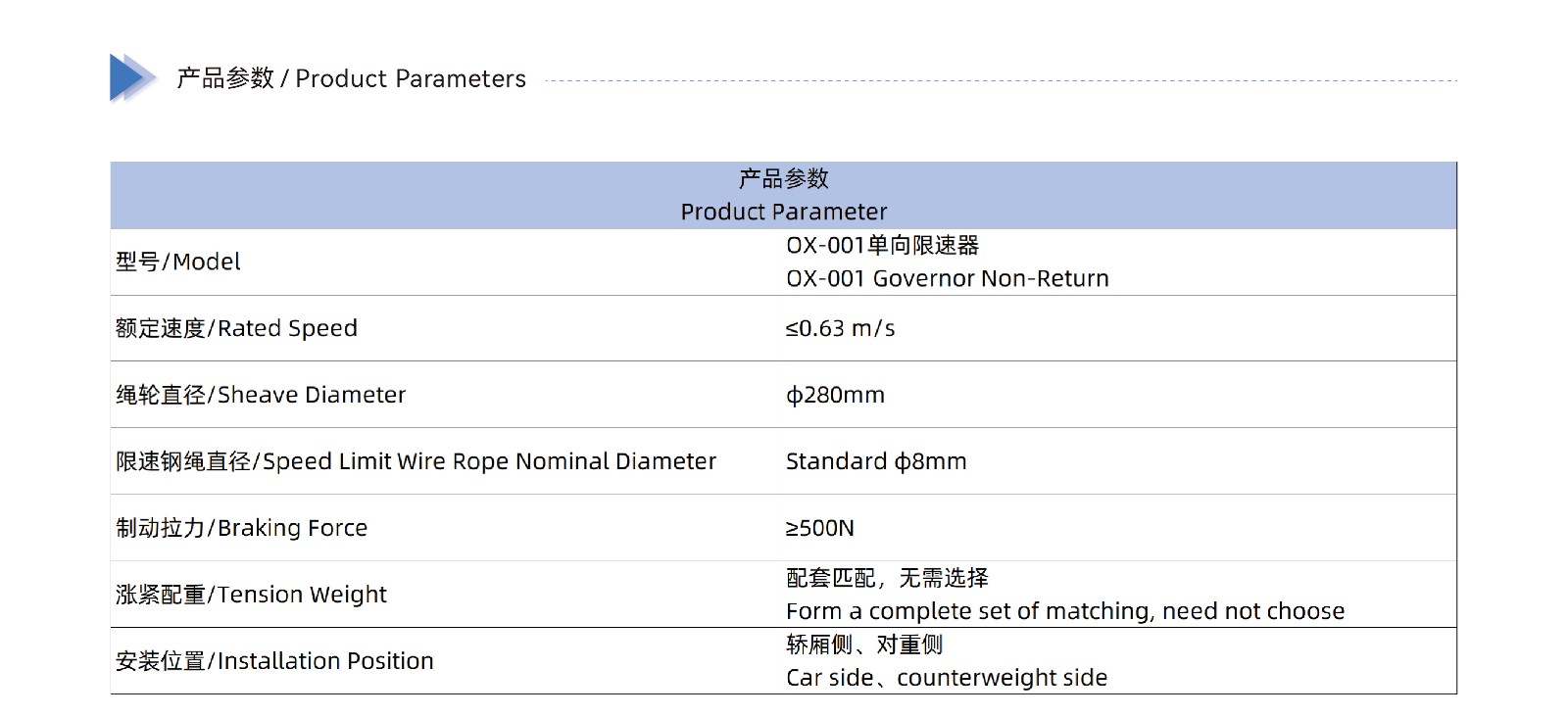Select the Braking Force label
This screenshot has width=1568, height=717.
(241, 528)
